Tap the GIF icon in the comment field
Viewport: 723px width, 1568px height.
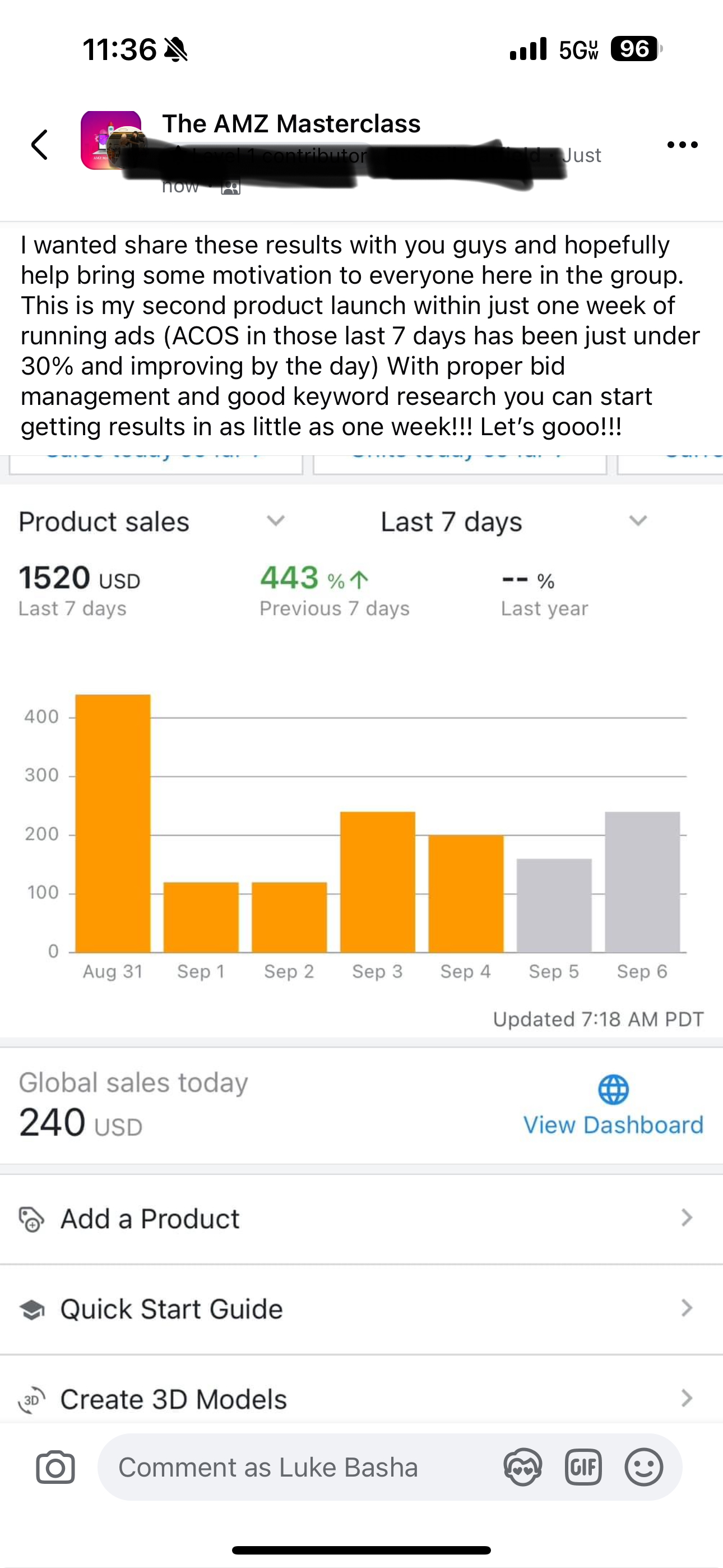coord(583,1467)
